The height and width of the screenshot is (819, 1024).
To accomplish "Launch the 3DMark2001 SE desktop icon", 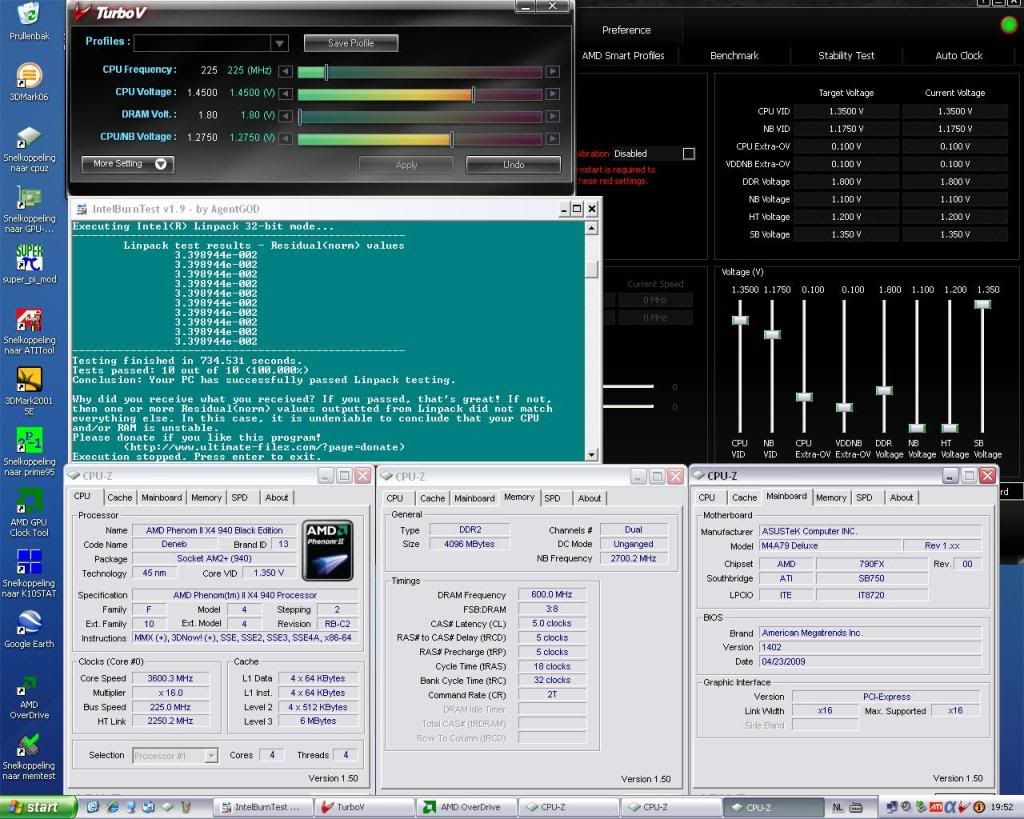I will pos(29,391).
